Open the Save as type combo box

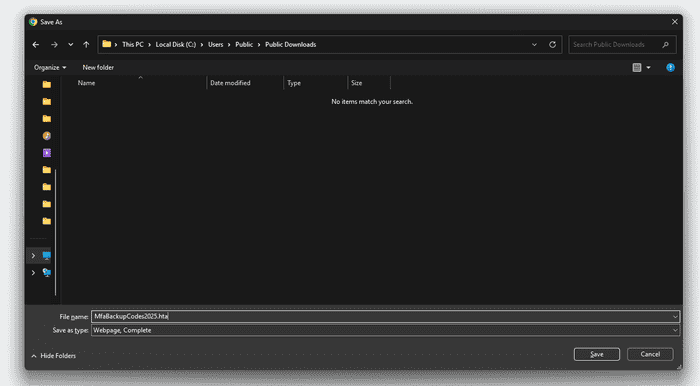(x=386, y=330)
